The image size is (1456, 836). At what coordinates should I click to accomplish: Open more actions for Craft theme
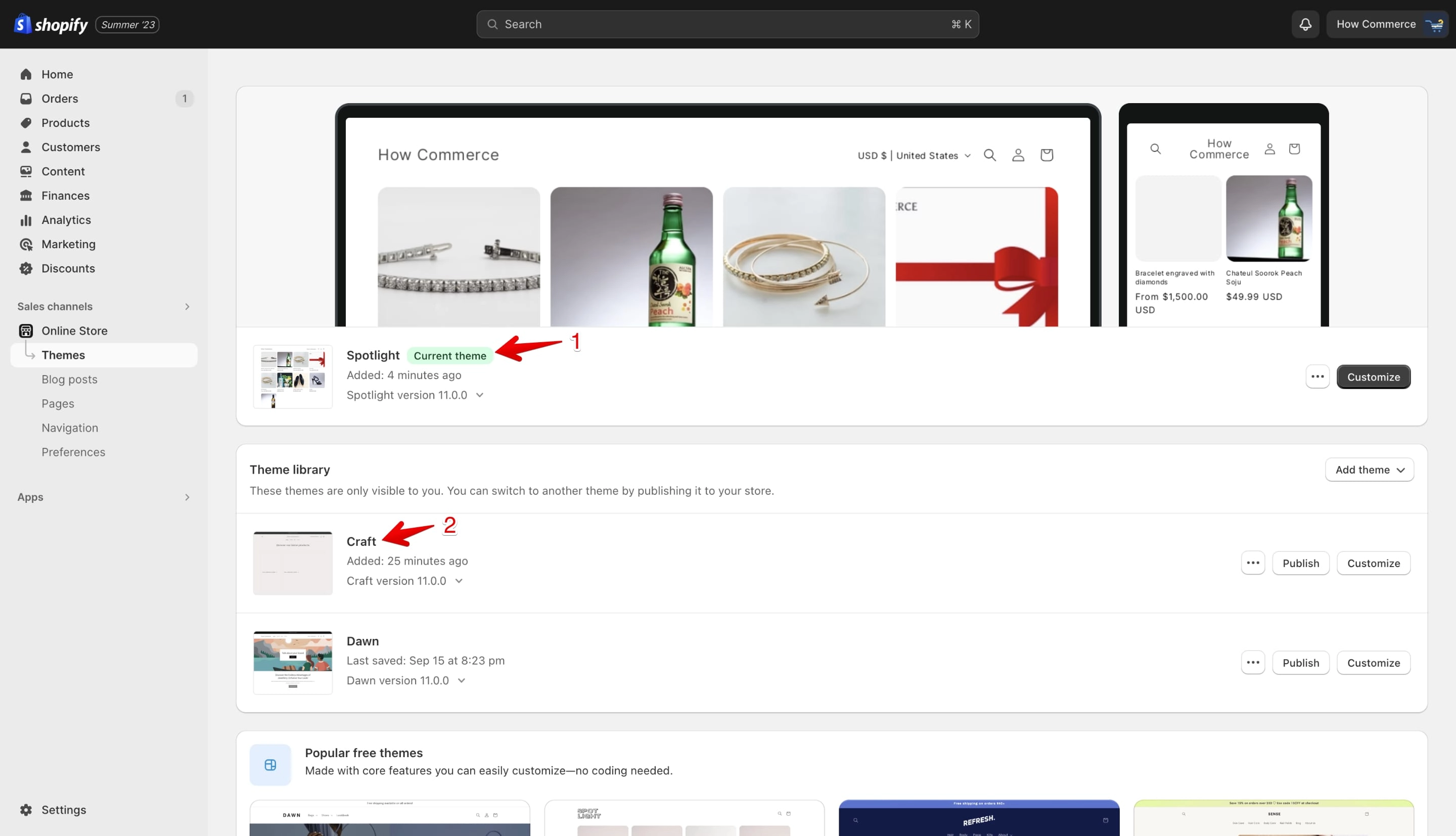tap(1253, 563)
